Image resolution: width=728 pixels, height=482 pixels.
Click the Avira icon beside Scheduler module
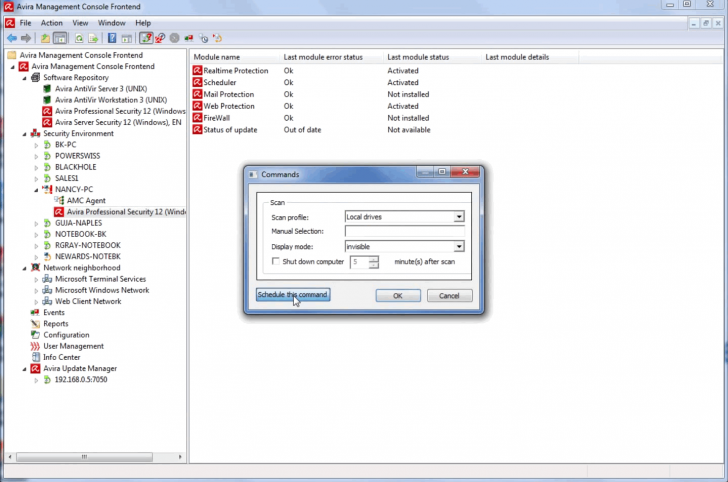coord(197,82)
